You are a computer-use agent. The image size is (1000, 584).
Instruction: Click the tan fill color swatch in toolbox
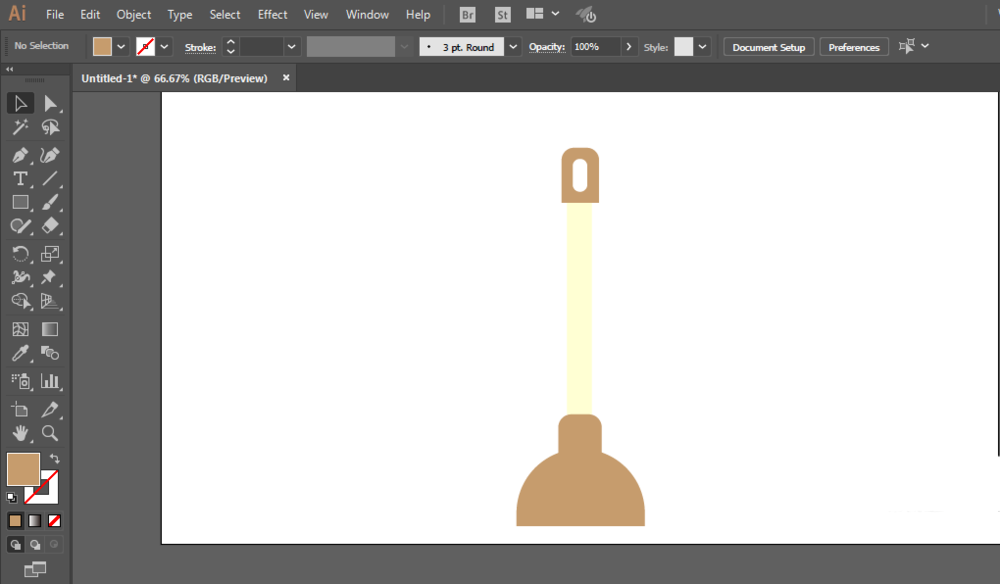pos(23,469)
